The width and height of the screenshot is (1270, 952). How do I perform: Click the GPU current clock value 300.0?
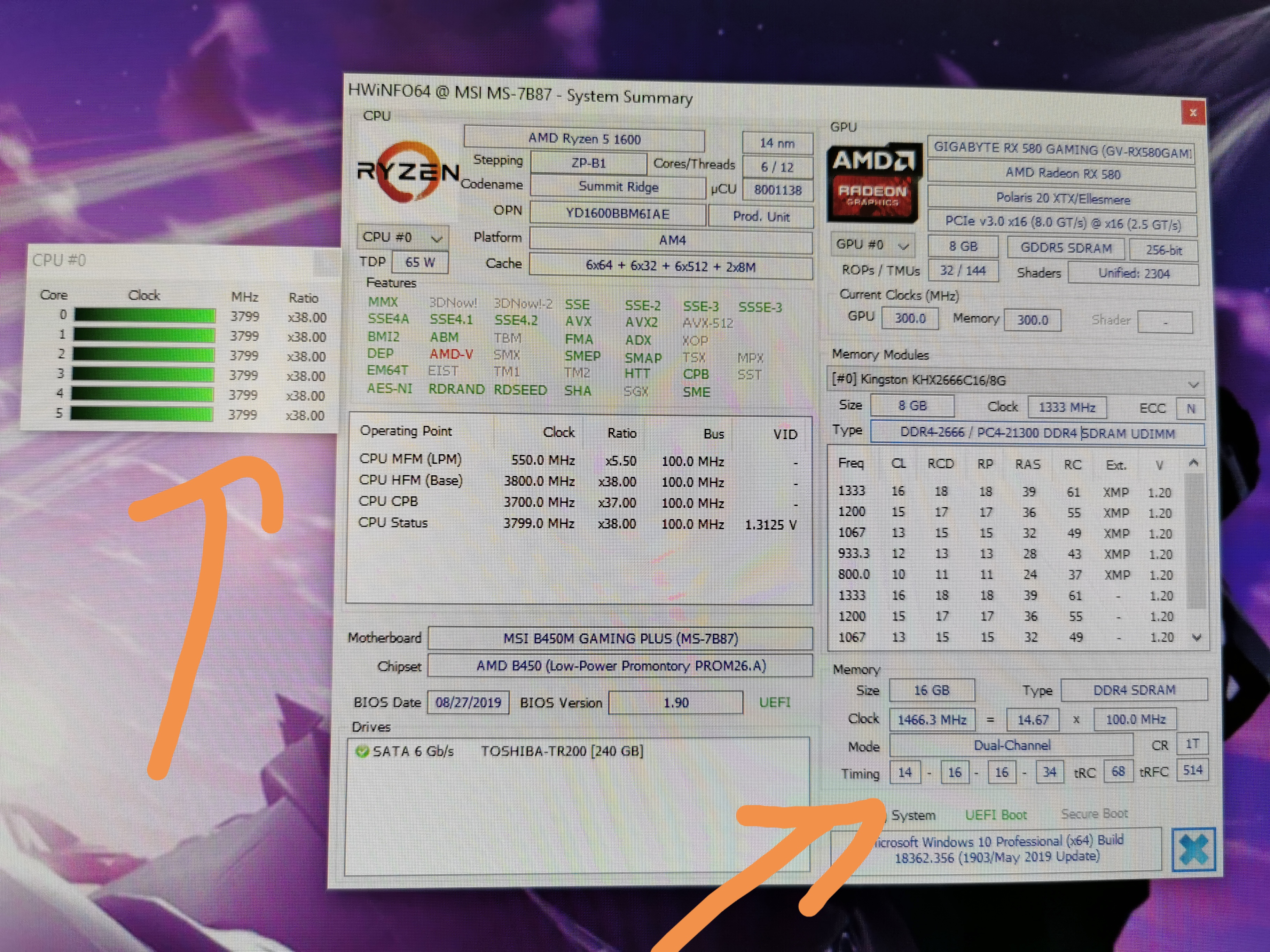(x=910, y=318)
